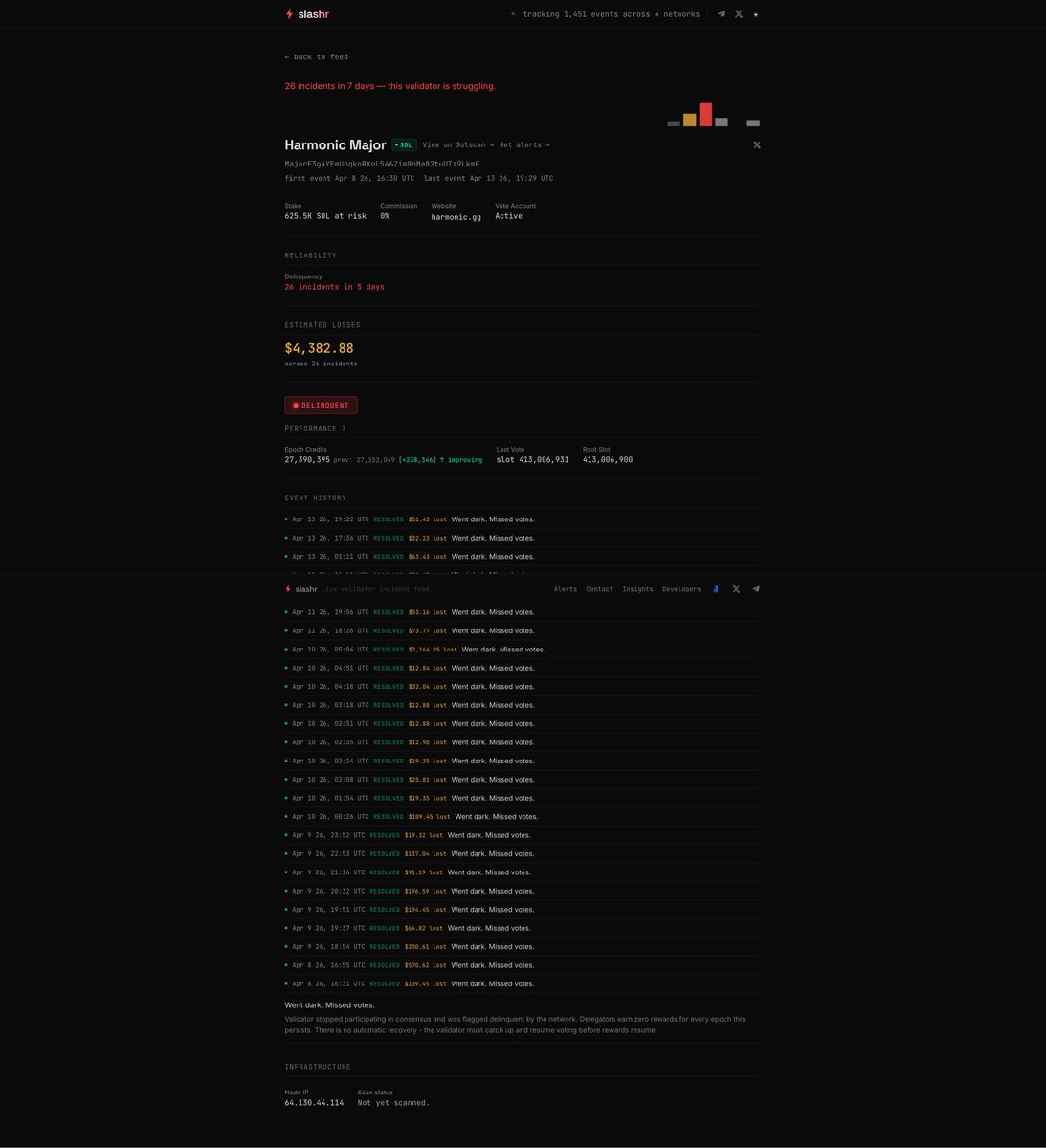Screen dimensions: 1046x1148
Task: Click the orange bar in incident chart
Action: tap(689, 120)
